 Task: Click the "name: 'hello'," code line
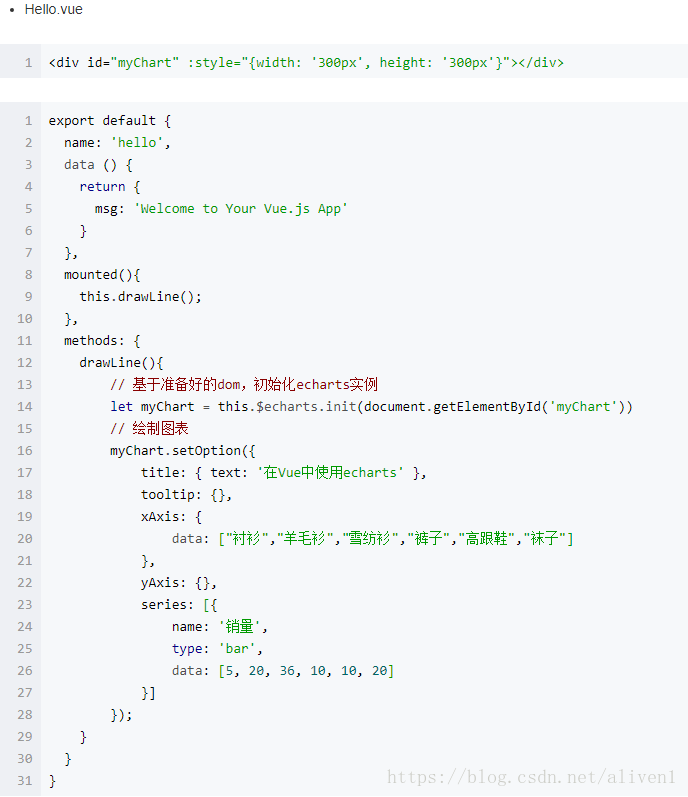(x=117, y=143)
